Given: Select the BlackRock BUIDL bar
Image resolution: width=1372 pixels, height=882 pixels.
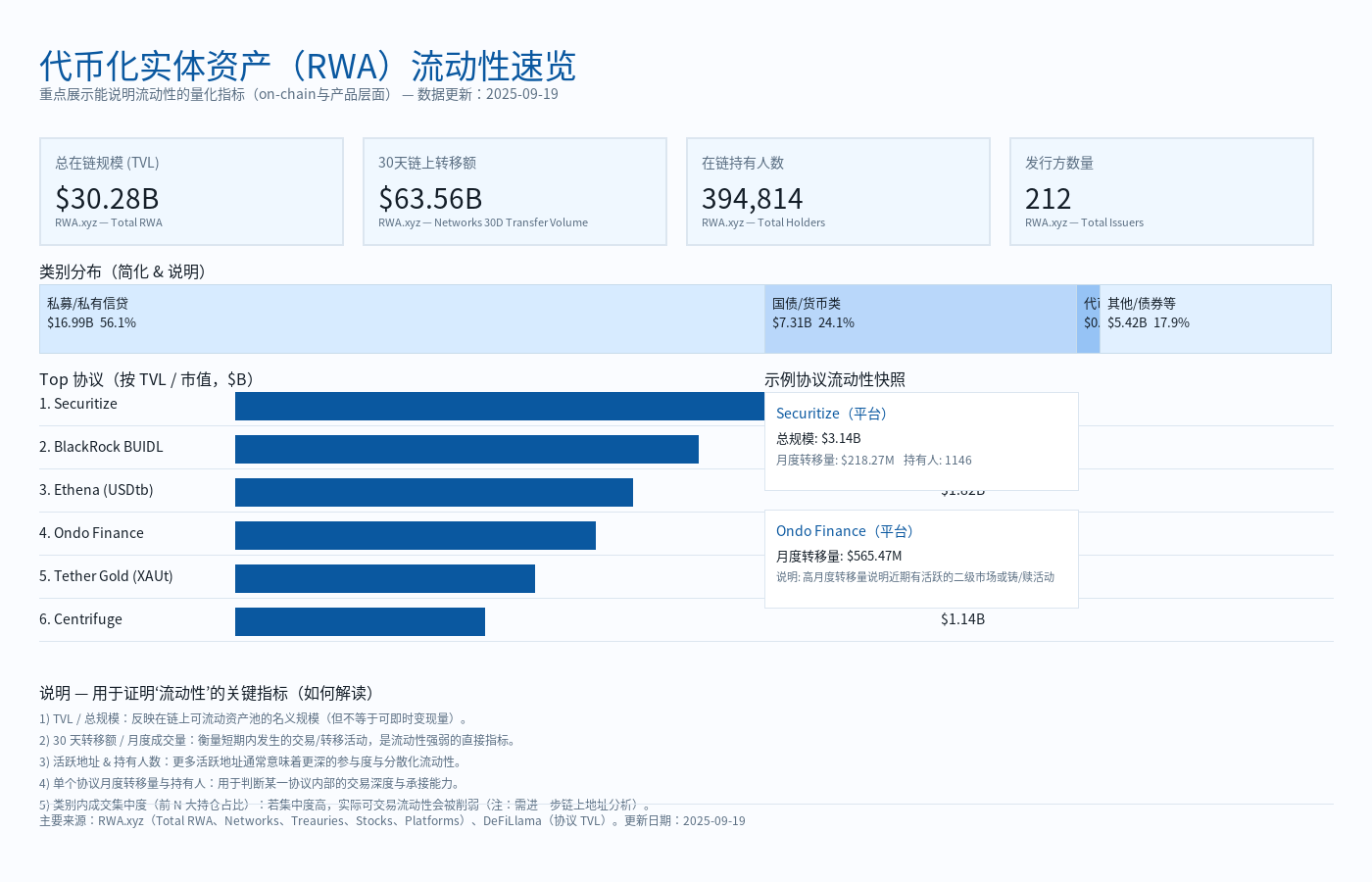Looking at the screenshot, I should point(465,449).
